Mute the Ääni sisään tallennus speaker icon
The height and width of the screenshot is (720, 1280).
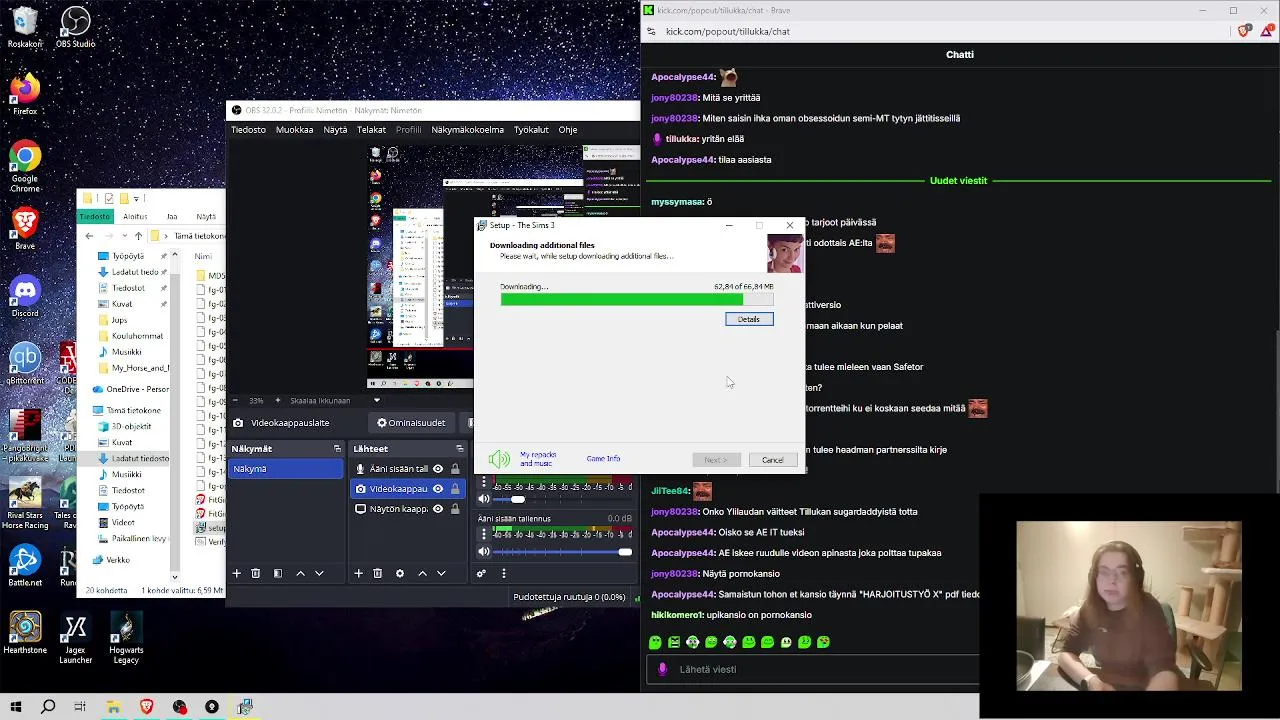click(484, 551)
